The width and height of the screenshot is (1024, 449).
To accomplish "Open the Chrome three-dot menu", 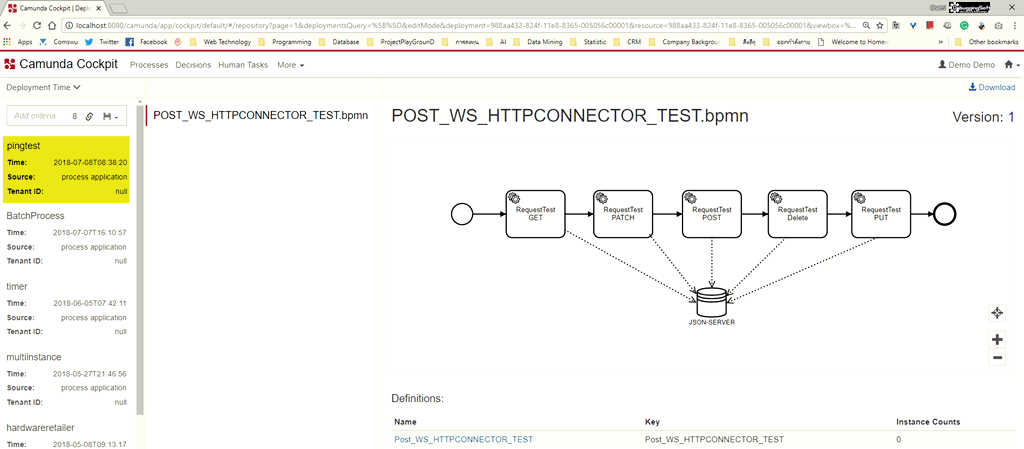I will click(x=1016, y=25).
